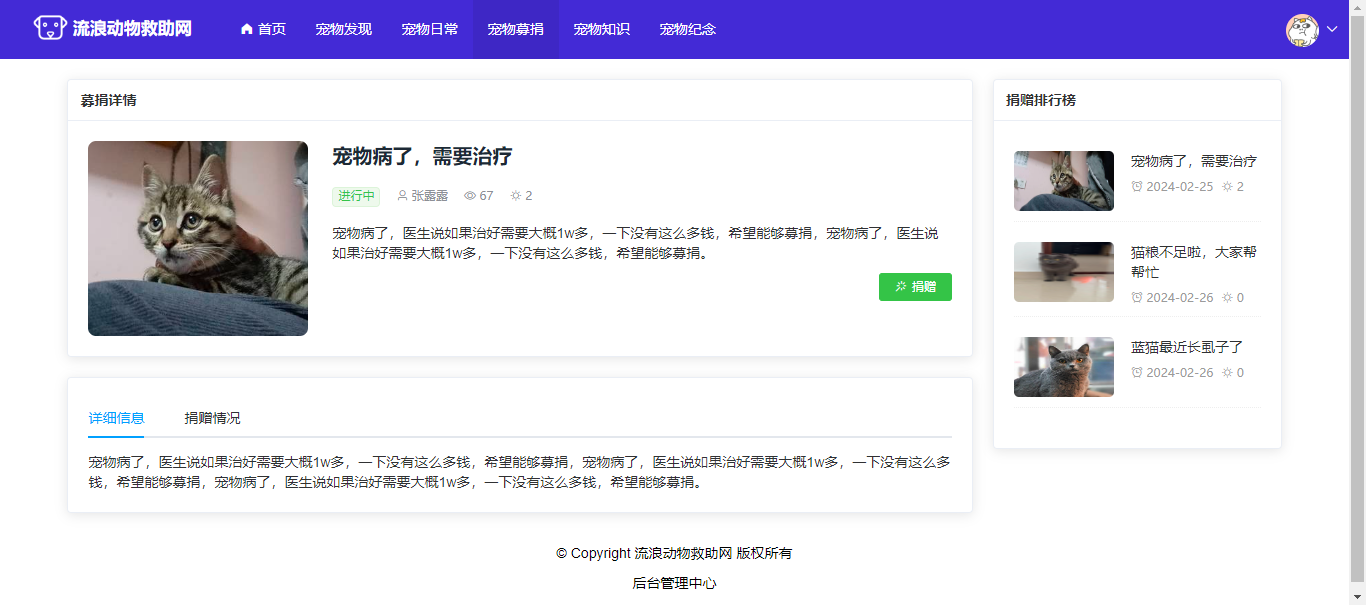Click the author person icon beside 张露露
Screen dimensions: 1366x605
click(x=402, y=196)
